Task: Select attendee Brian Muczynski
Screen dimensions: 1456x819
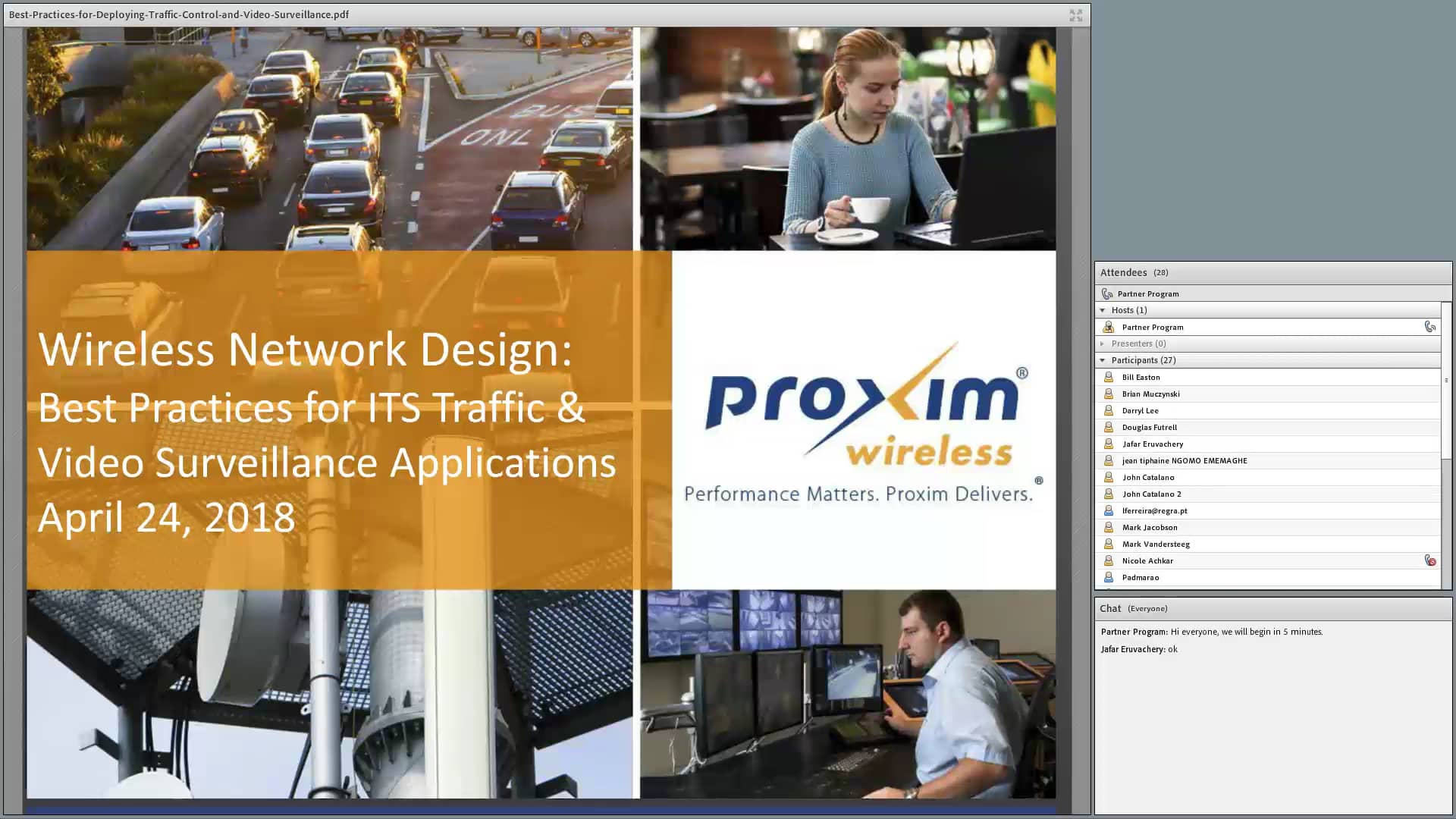Action: click(1268, 394)
